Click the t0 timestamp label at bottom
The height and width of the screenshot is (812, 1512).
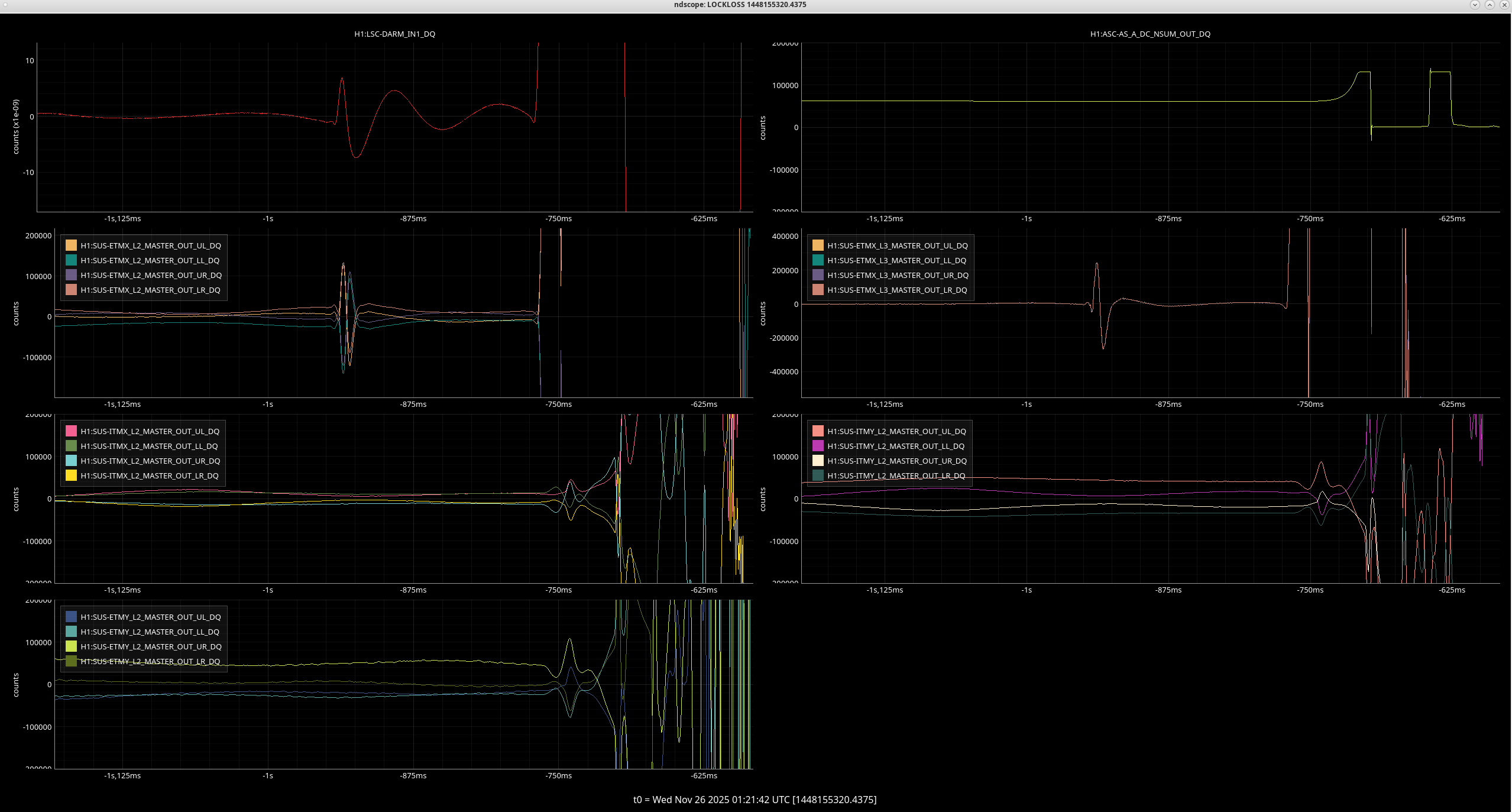click(755, 800)
